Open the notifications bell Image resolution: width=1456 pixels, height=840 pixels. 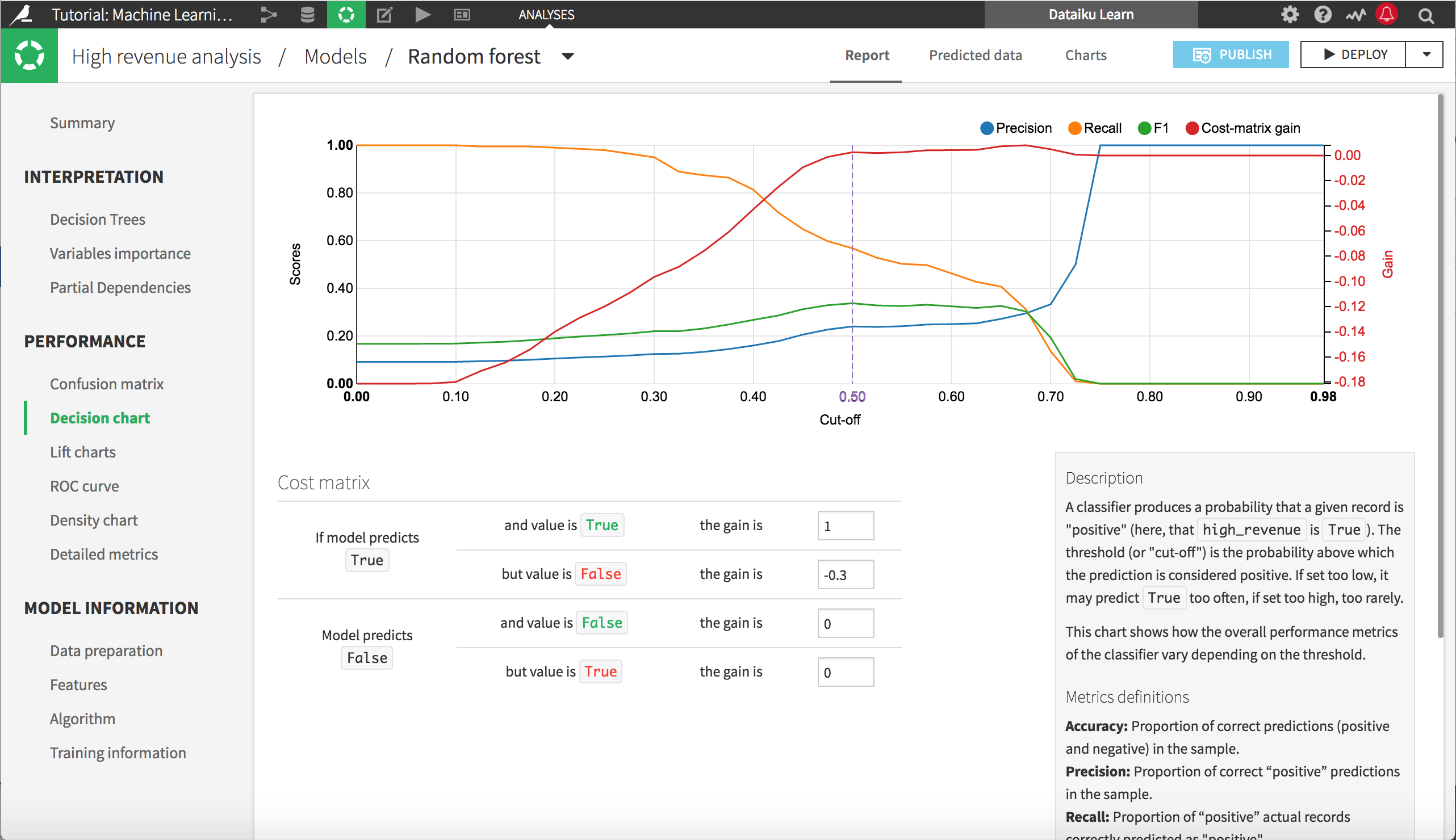pyautogui.click(x=1387, y=14)
